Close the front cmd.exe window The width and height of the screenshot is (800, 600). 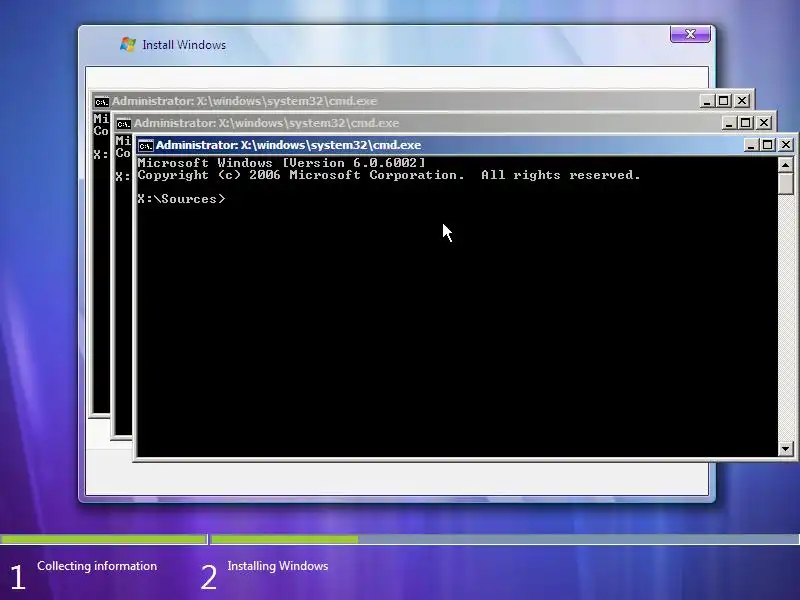(x=786, y=145)
